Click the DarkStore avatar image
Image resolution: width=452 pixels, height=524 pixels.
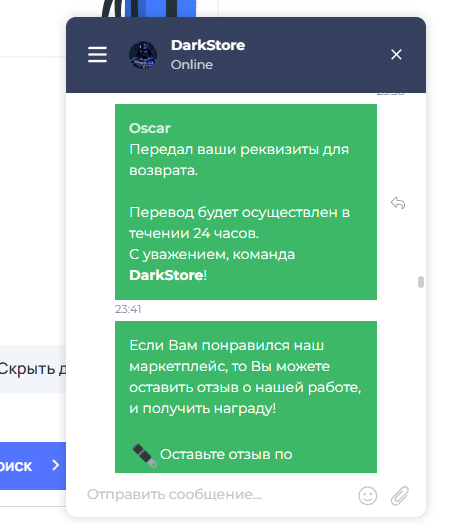tap(143, 55)
